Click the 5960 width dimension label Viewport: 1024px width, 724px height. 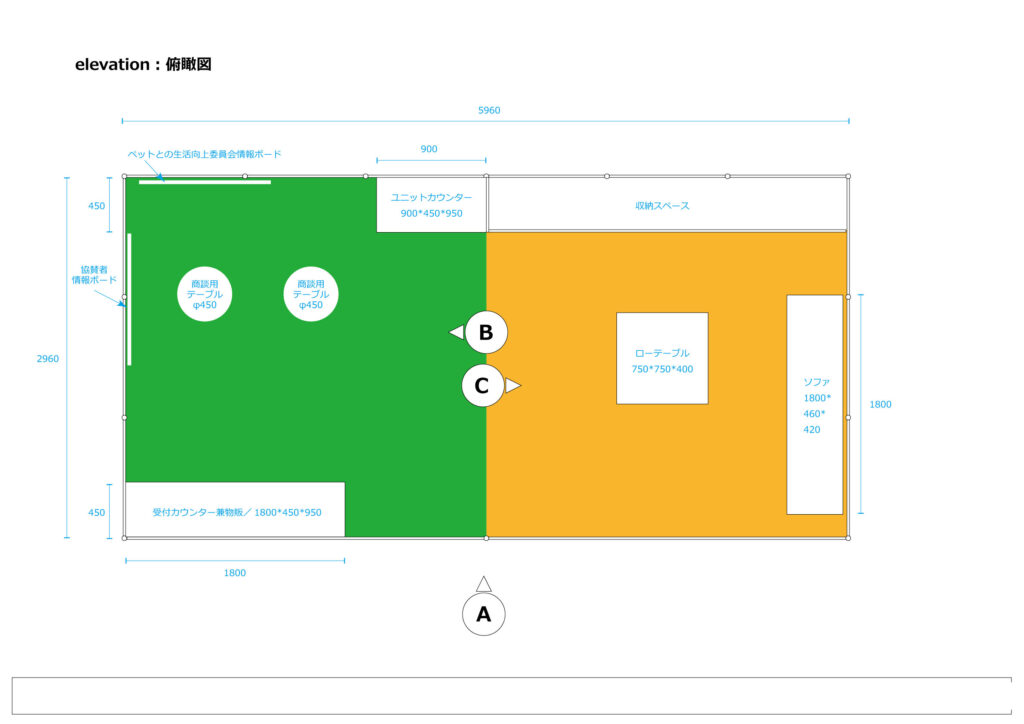point(489,110)
